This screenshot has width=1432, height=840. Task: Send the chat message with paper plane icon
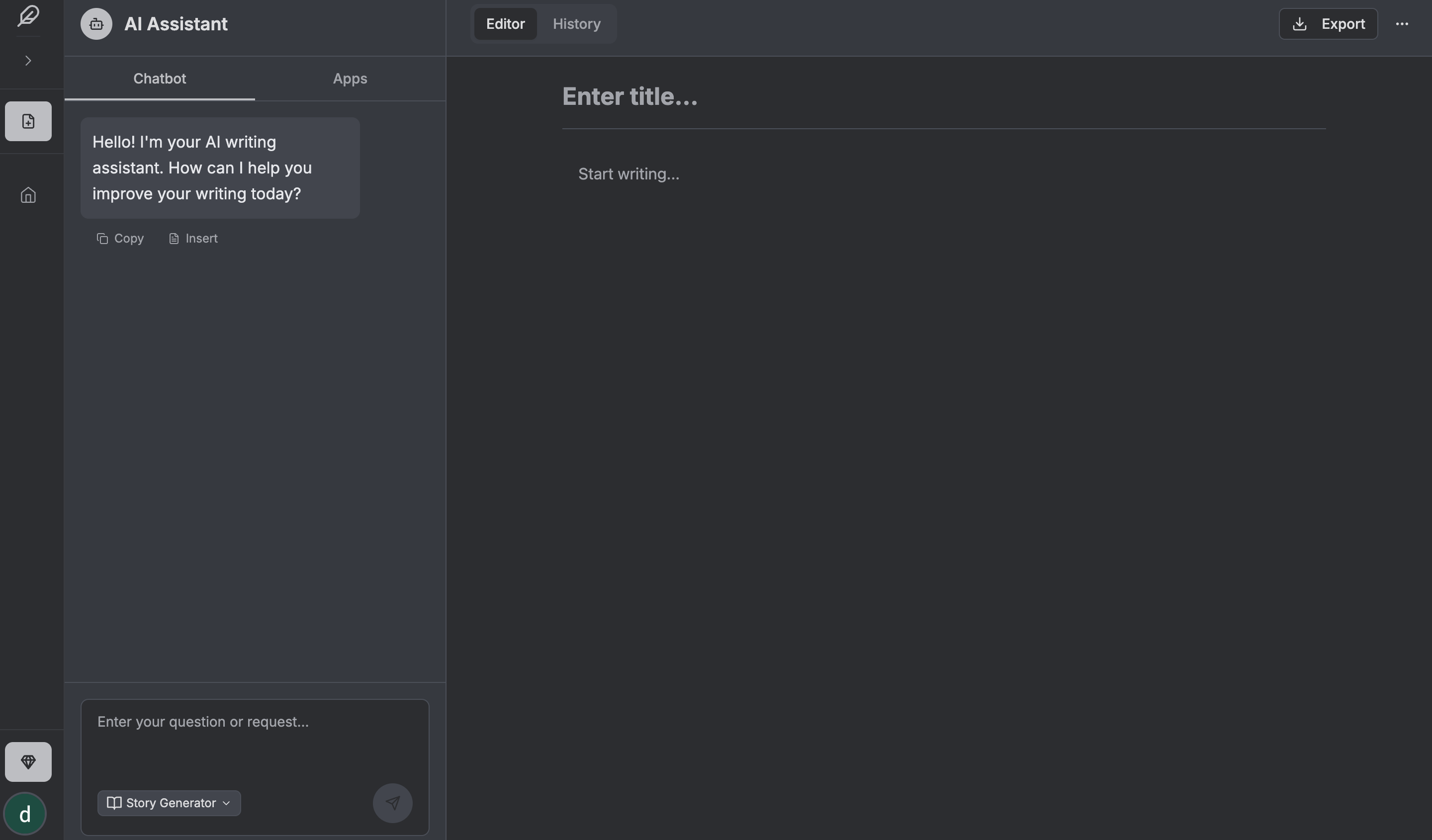click(x=393, y=803)
